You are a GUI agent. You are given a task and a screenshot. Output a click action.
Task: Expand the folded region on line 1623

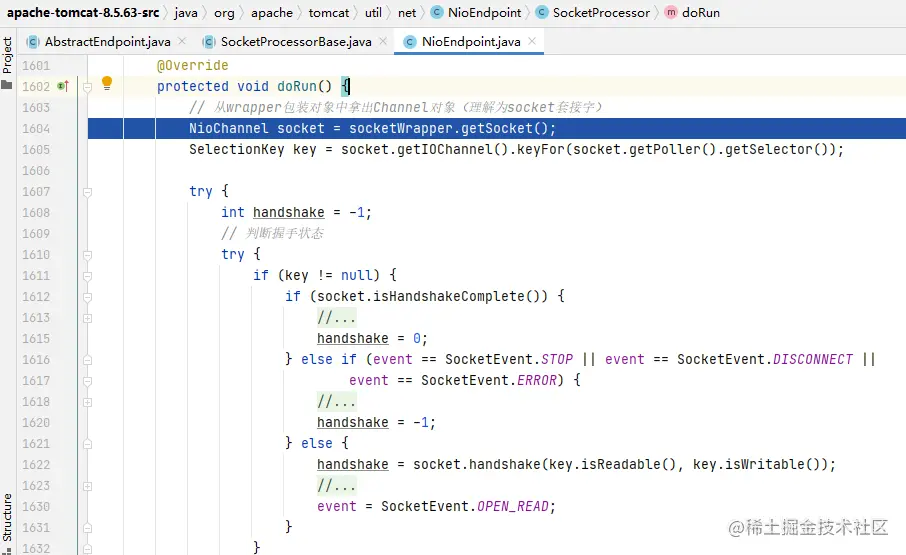(87, 486)
